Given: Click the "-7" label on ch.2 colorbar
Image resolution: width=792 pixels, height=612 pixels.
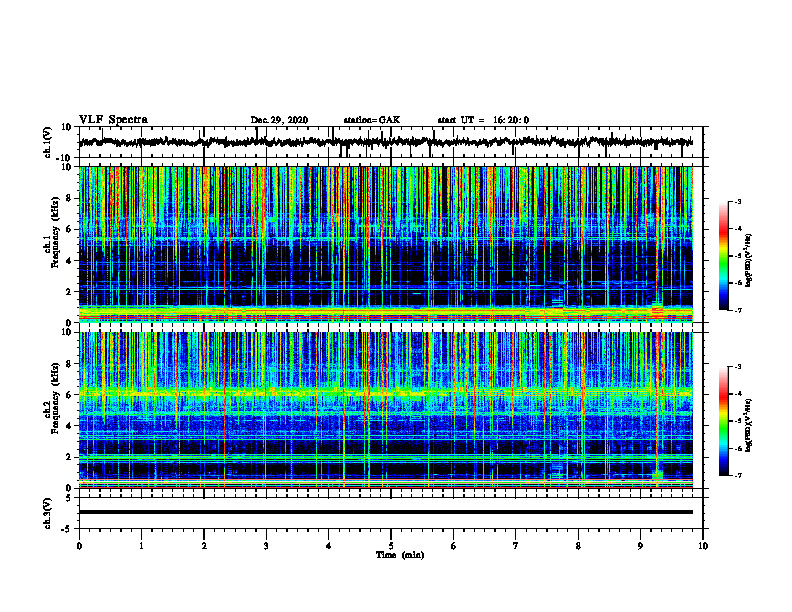Looking at the screenshot, I should 737,475.
